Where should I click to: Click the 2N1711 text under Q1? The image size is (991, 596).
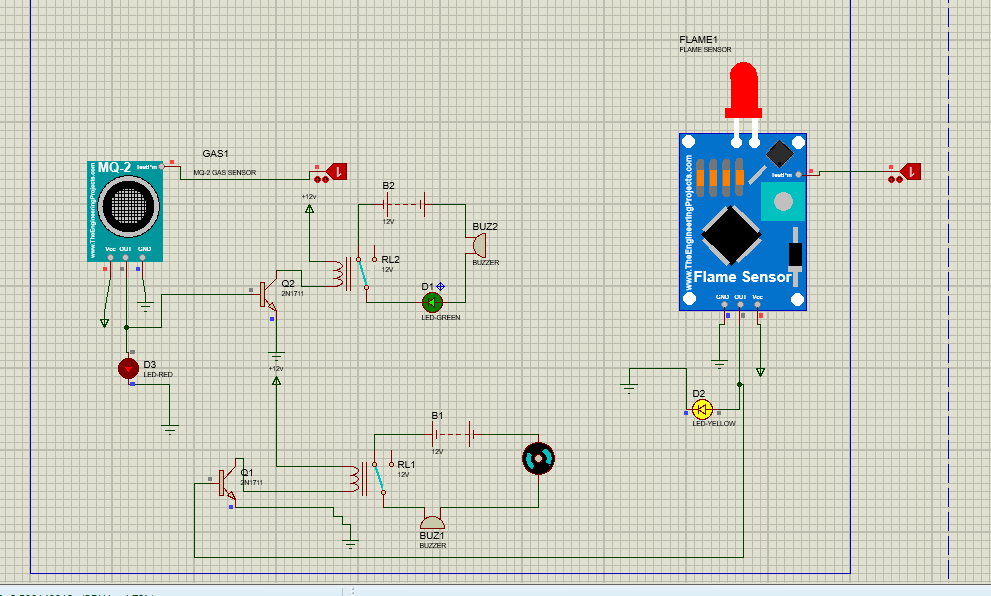point(251,482)
